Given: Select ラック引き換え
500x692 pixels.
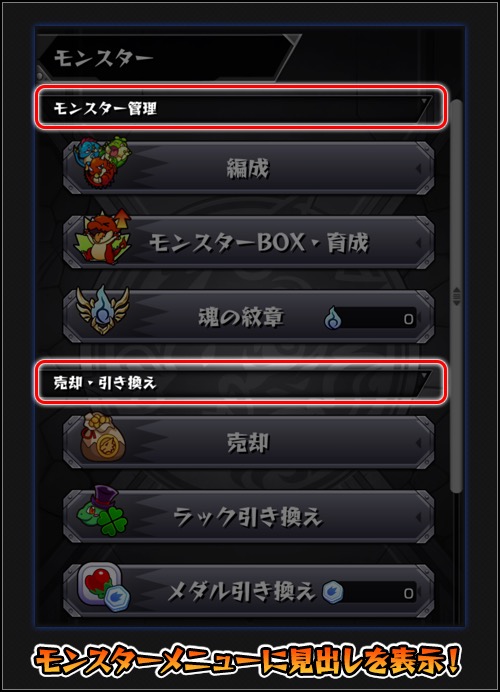Looking at the screenshot, I should pyautogui.click(x=248, y=517).
